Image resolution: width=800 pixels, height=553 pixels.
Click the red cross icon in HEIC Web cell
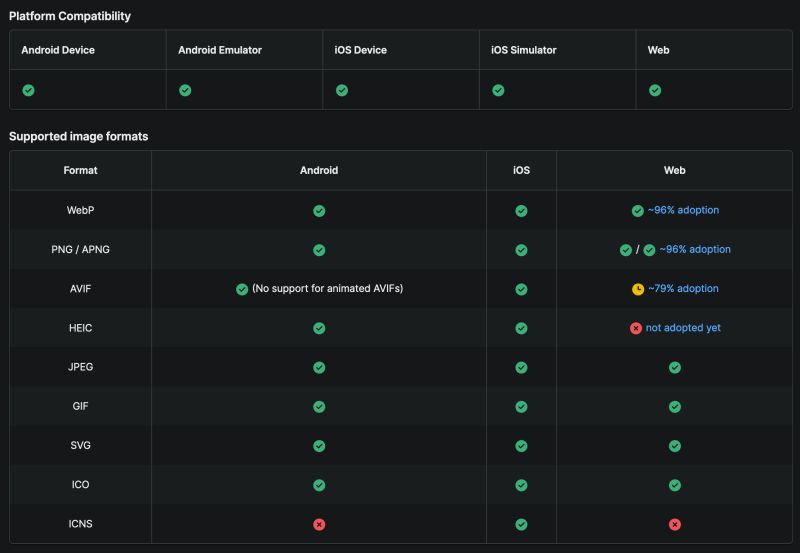pyautogui.click(x=636, y=328)
